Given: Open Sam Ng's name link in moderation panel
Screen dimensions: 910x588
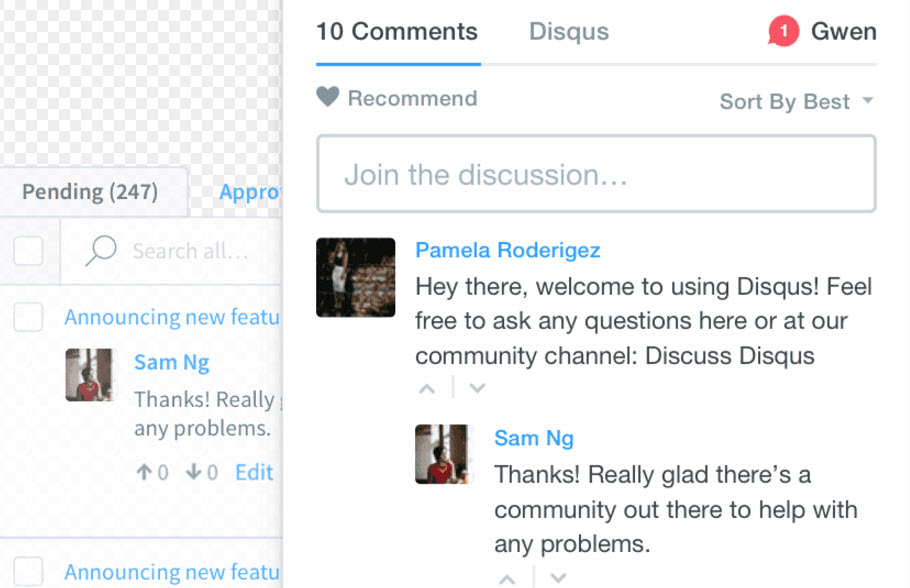Looking at the screenshot, I should 172,362.
